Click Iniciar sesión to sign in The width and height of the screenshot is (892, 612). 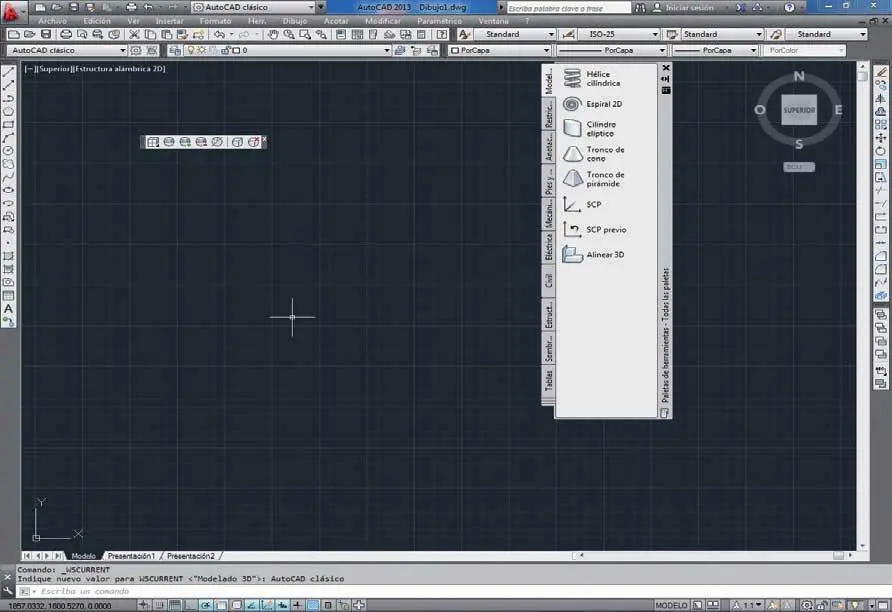pos(691,7)
